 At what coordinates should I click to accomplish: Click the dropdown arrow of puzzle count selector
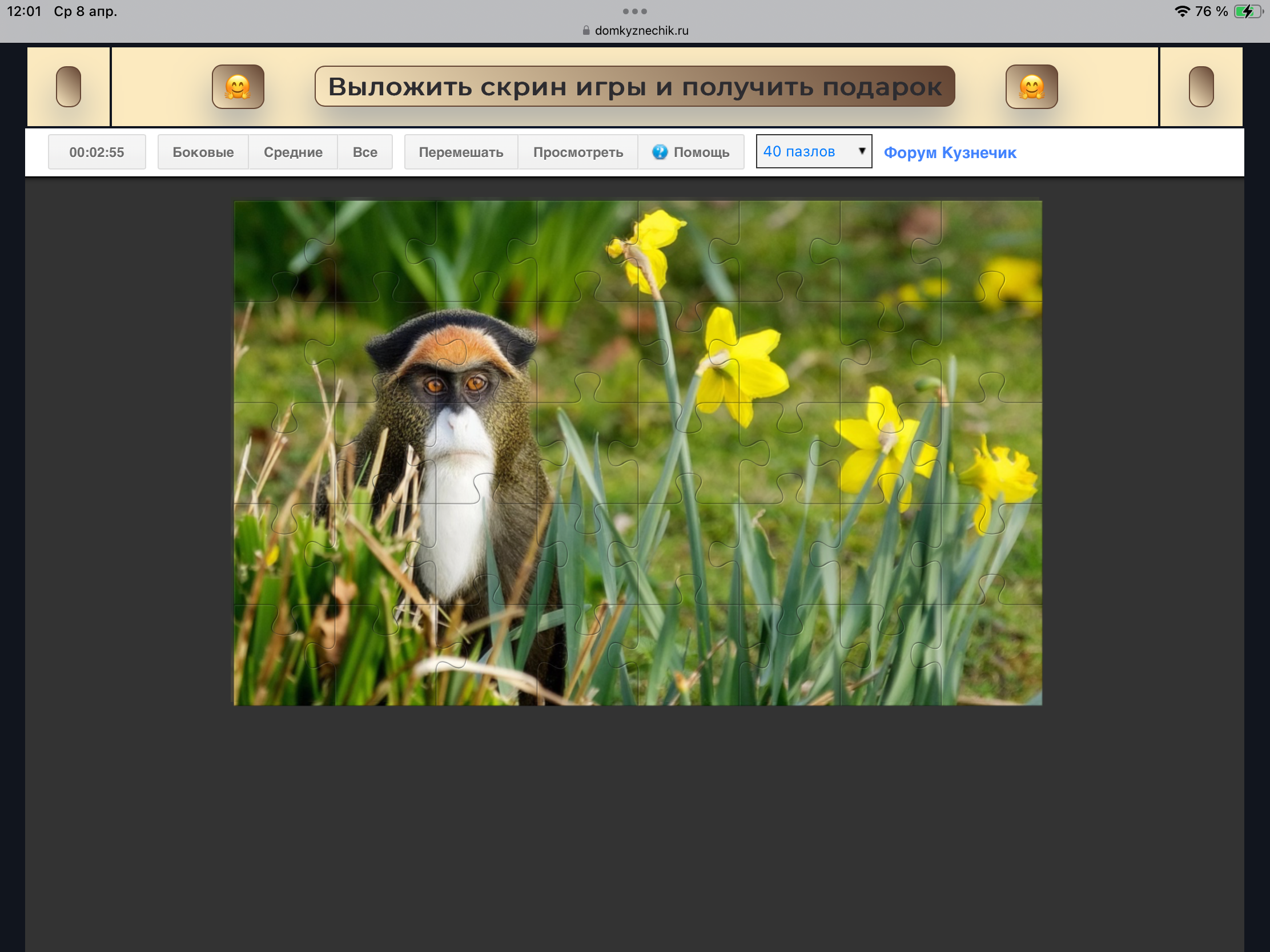pyautogui.click(x=861, y=151)
